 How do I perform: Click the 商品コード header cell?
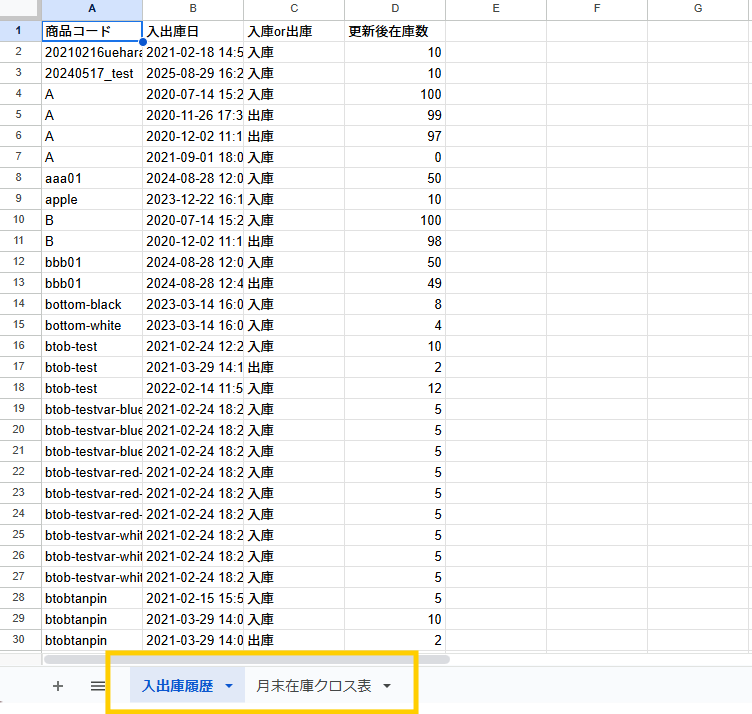(x=92, y=31)
